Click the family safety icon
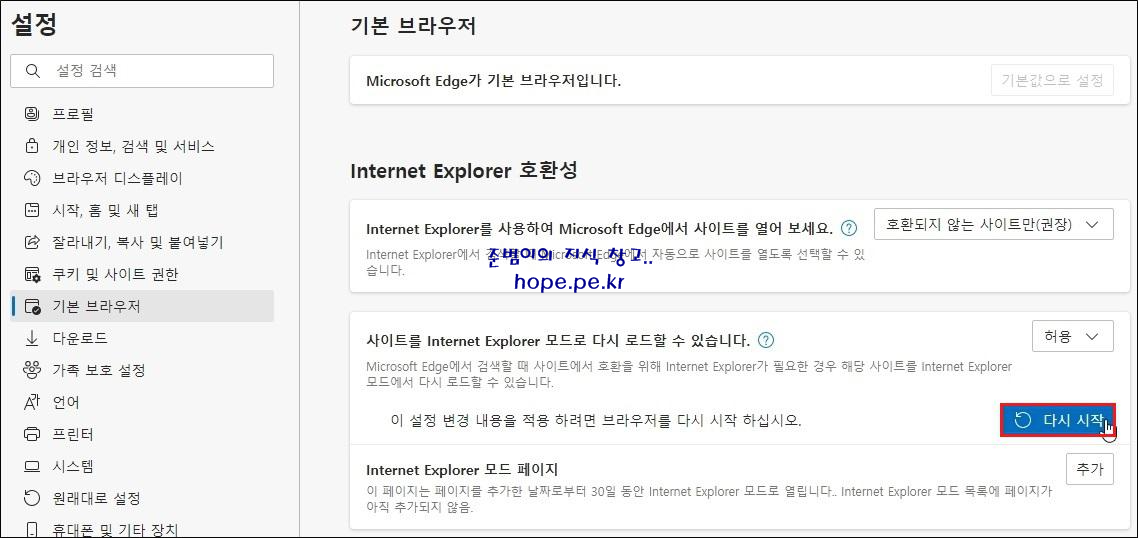 click(x=32, y=370)
